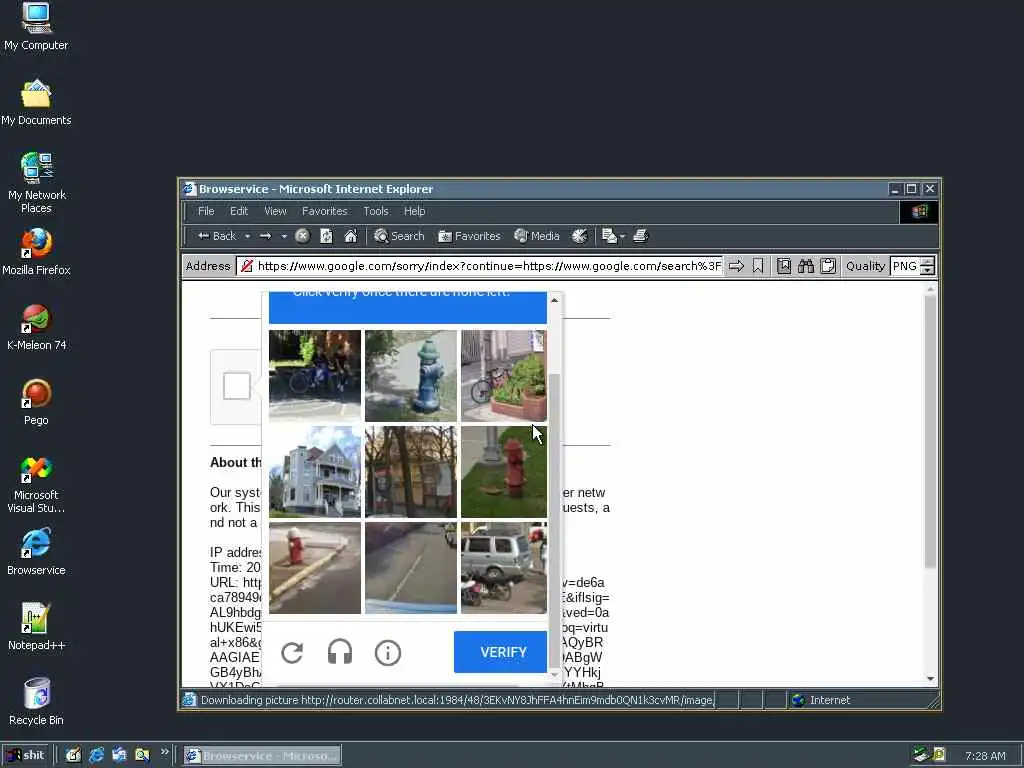Refresh the page with the Refresh icon

327,236
